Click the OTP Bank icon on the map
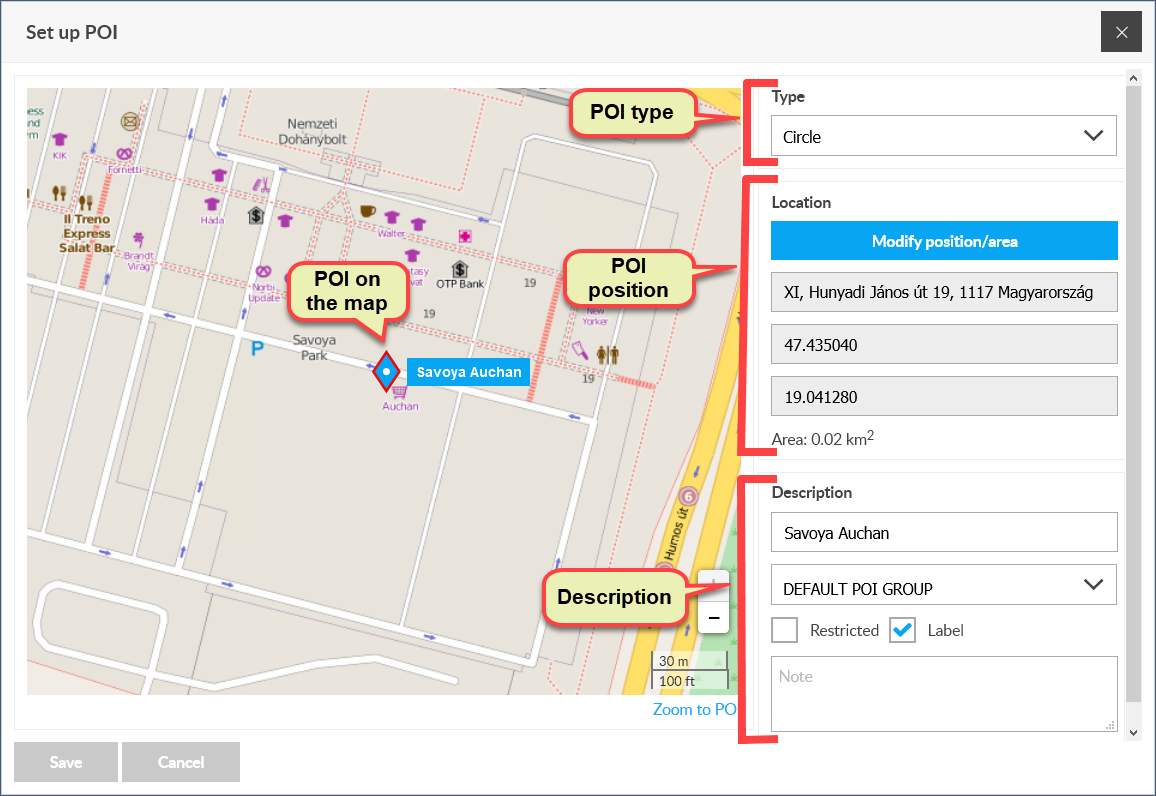 [460, 269]
